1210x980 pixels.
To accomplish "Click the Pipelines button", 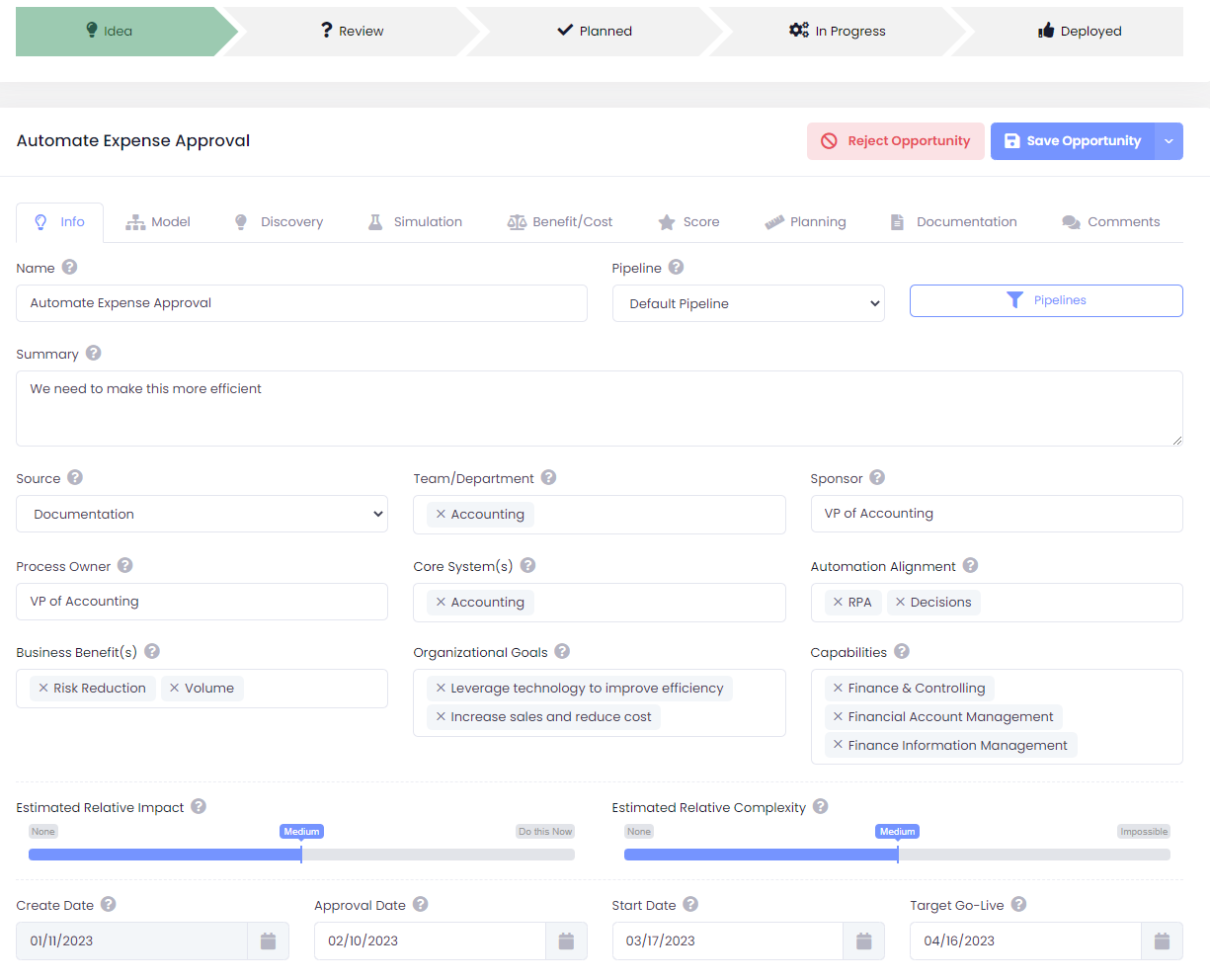I will (x=1046, y=300).
